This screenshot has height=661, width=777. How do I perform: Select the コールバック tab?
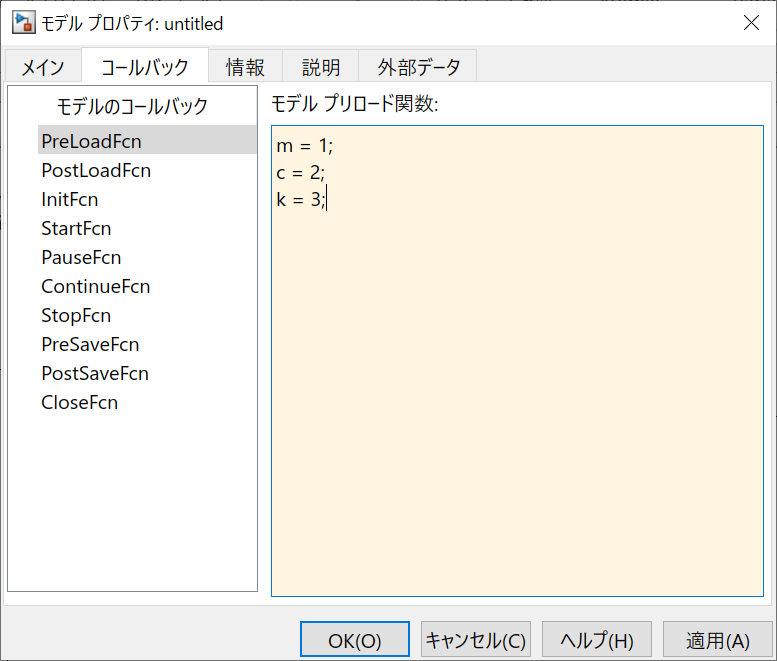tap(145, 67)
